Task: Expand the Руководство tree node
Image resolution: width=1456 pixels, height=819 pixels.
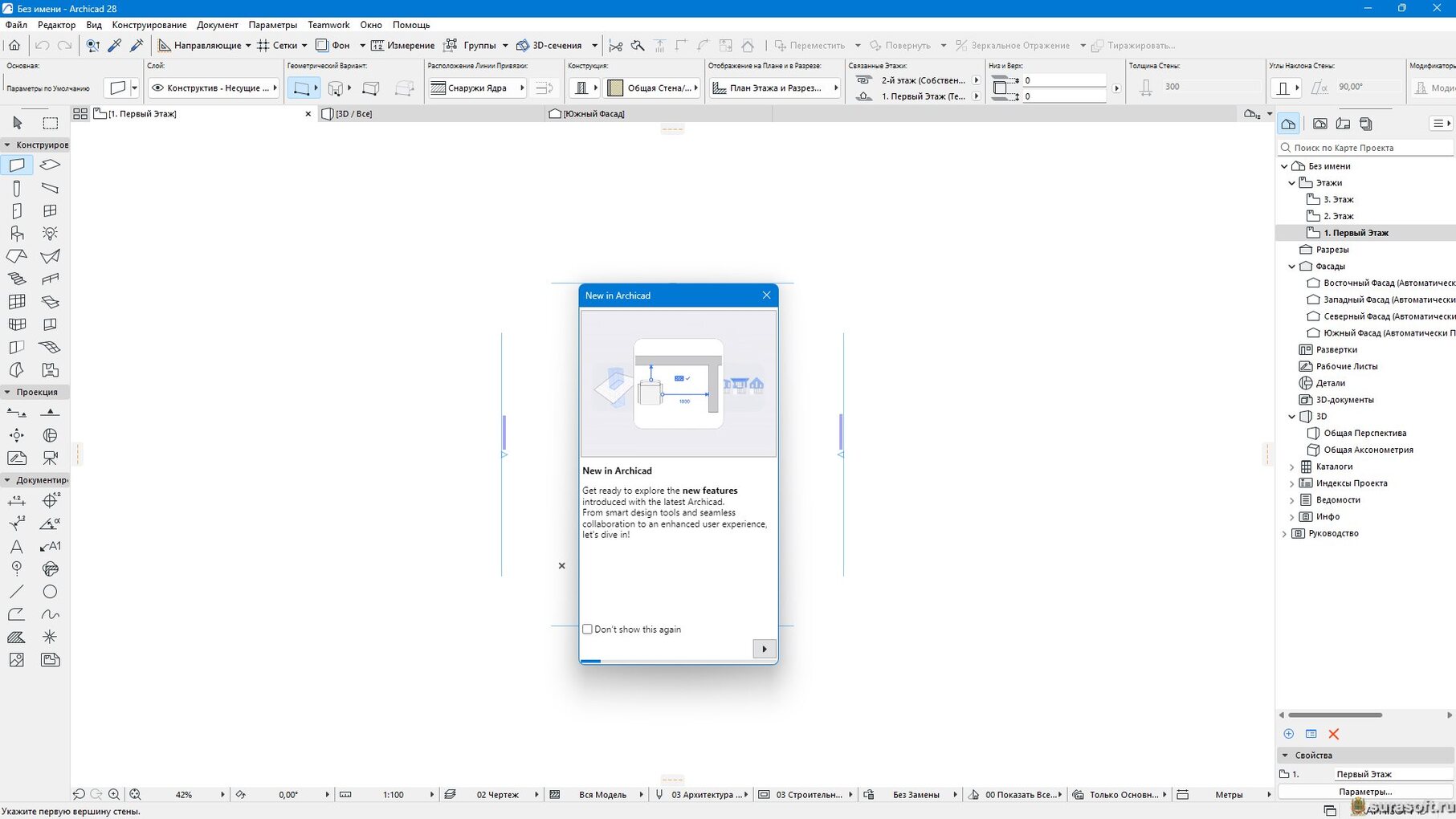Action: 1284,533
